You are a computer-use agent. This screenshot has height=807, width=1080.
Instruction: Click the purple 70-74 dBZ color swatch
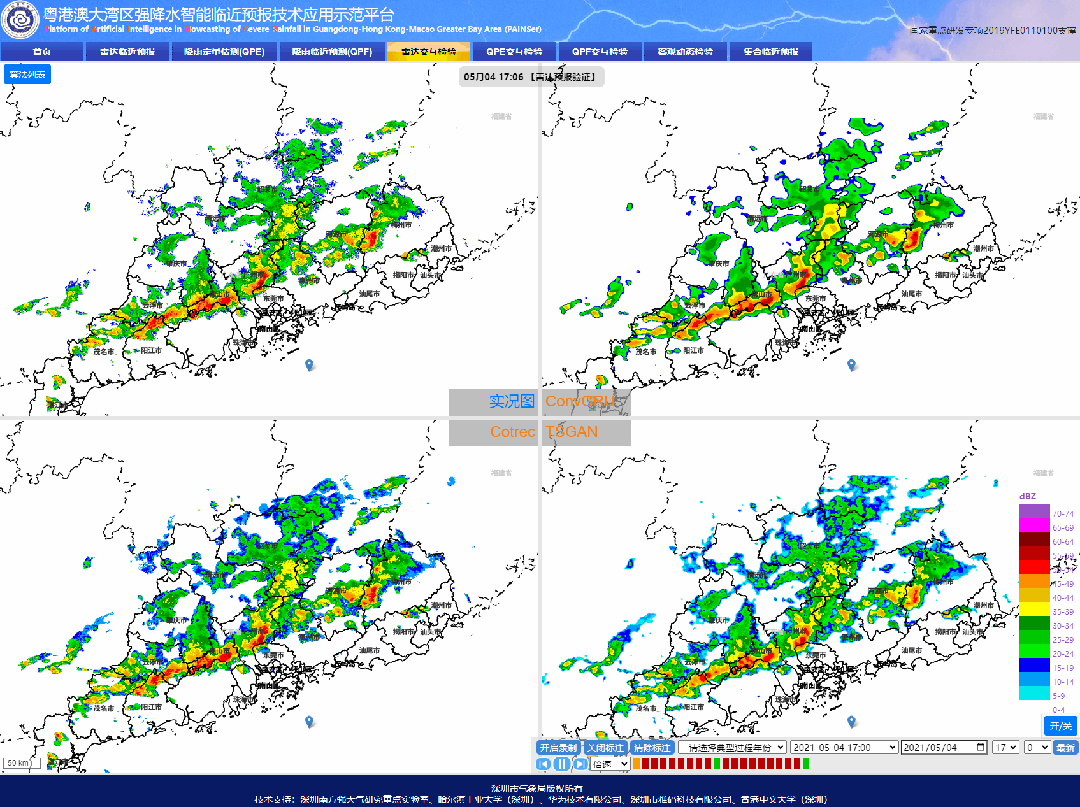(x=1035, y=512)
